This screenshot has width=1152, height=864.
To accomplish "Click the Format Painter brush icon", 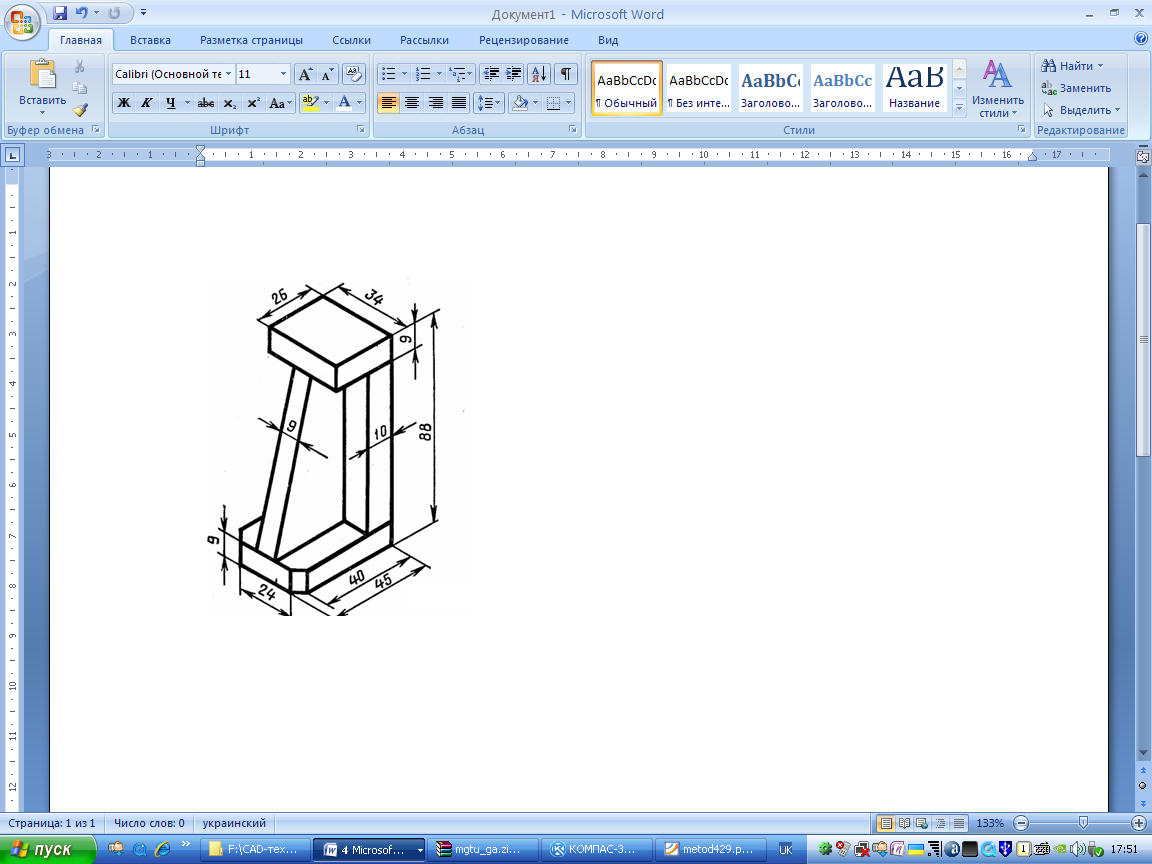I will point(80,110).
